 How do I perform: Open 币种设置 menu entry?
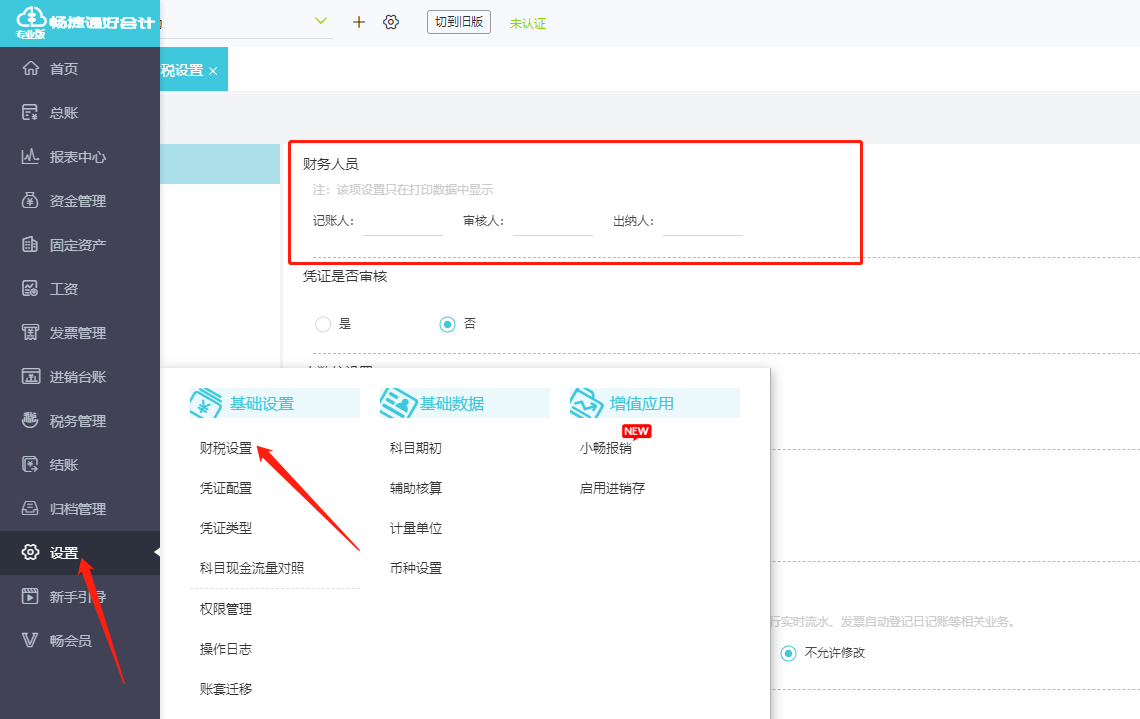(x=416, y=569)
